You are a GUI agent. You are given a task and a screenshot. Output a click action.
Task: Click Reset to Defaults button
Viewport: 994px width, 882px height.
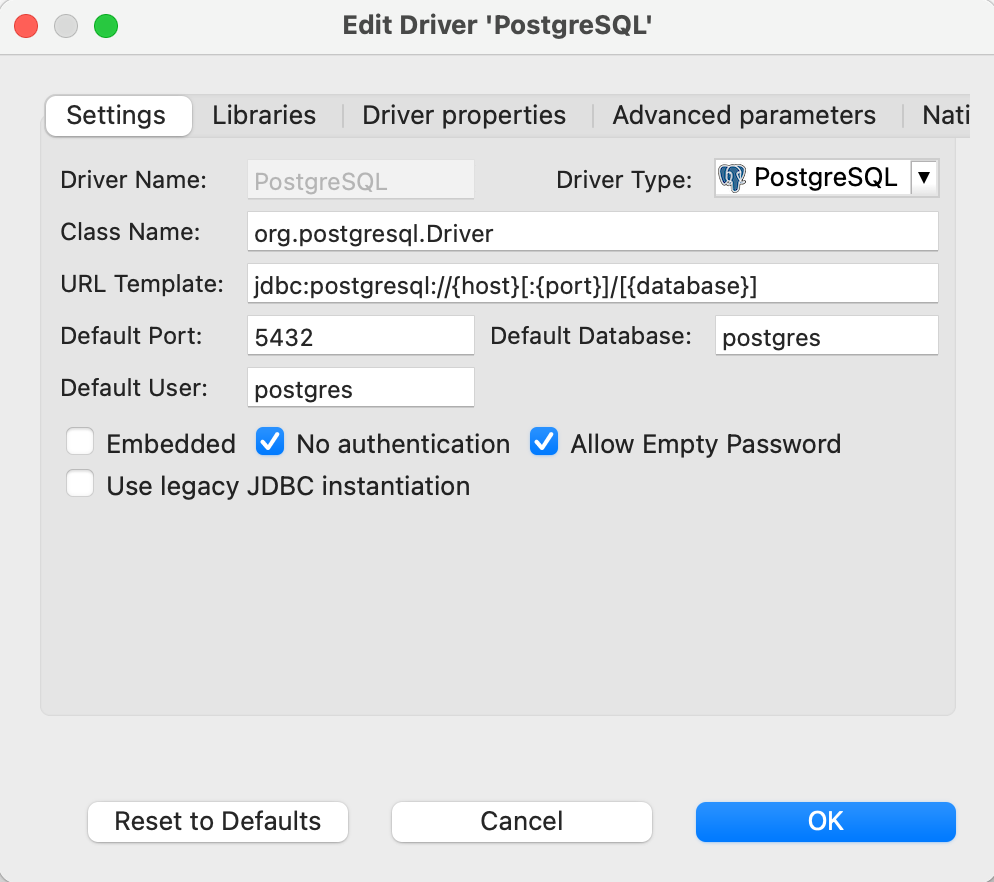(218, 822)
